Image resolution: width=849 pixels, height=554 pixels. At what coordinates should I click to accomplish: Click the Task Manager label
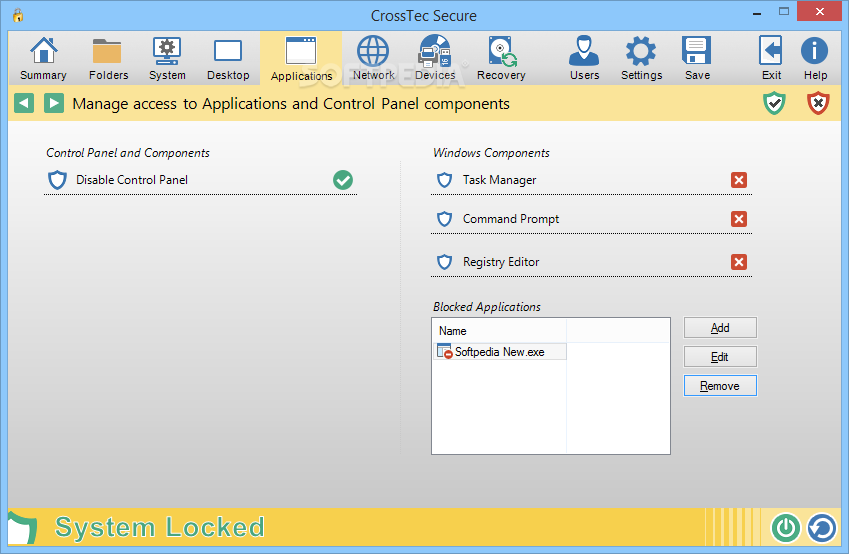pos(499,180)
